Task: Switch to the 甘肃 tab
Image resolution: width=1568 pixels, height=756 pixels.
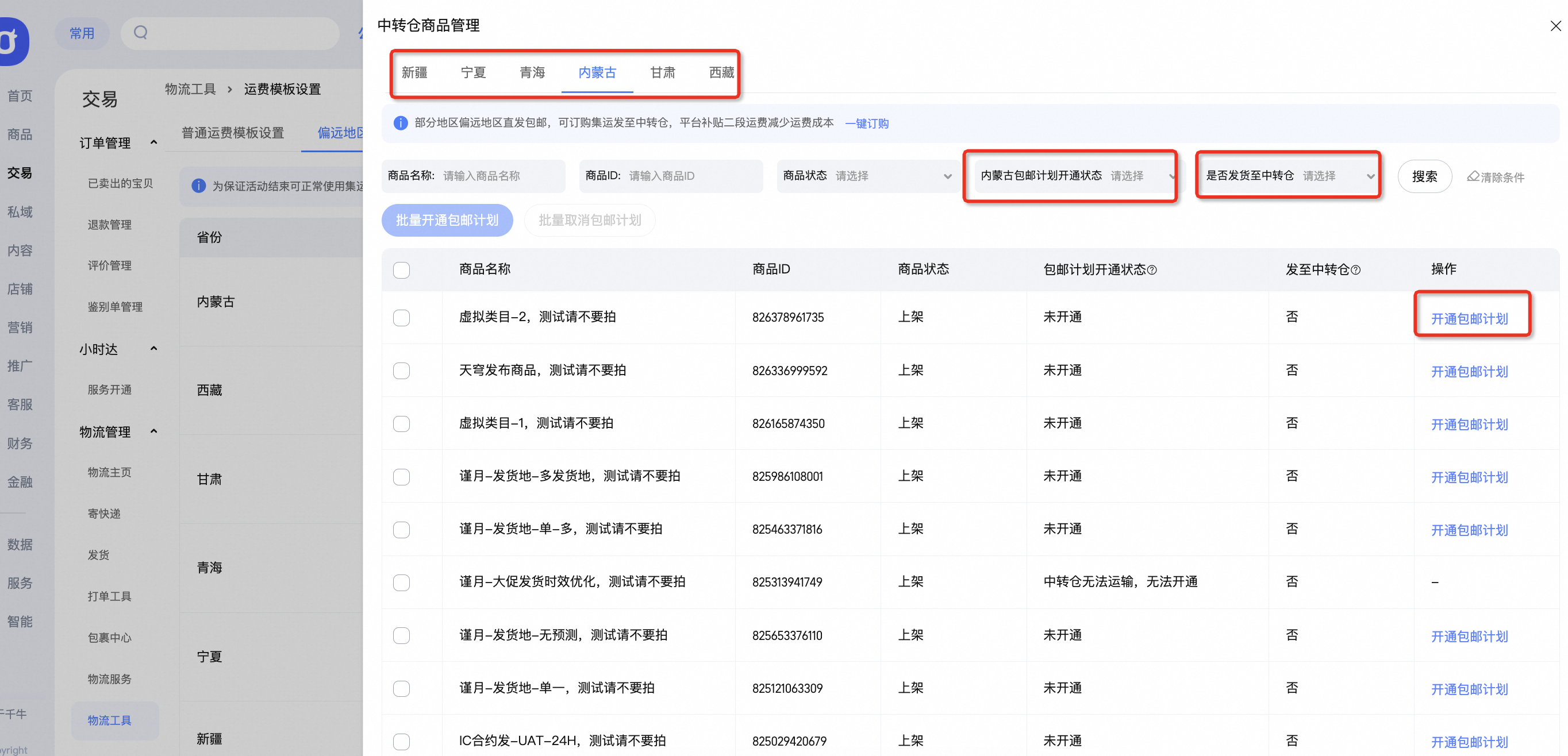Action: point(662,72)
